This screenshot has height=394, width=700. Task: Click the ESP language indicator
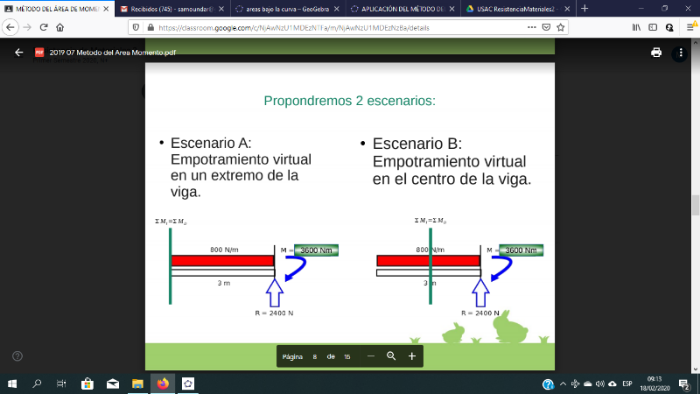[x=627, y=384]
